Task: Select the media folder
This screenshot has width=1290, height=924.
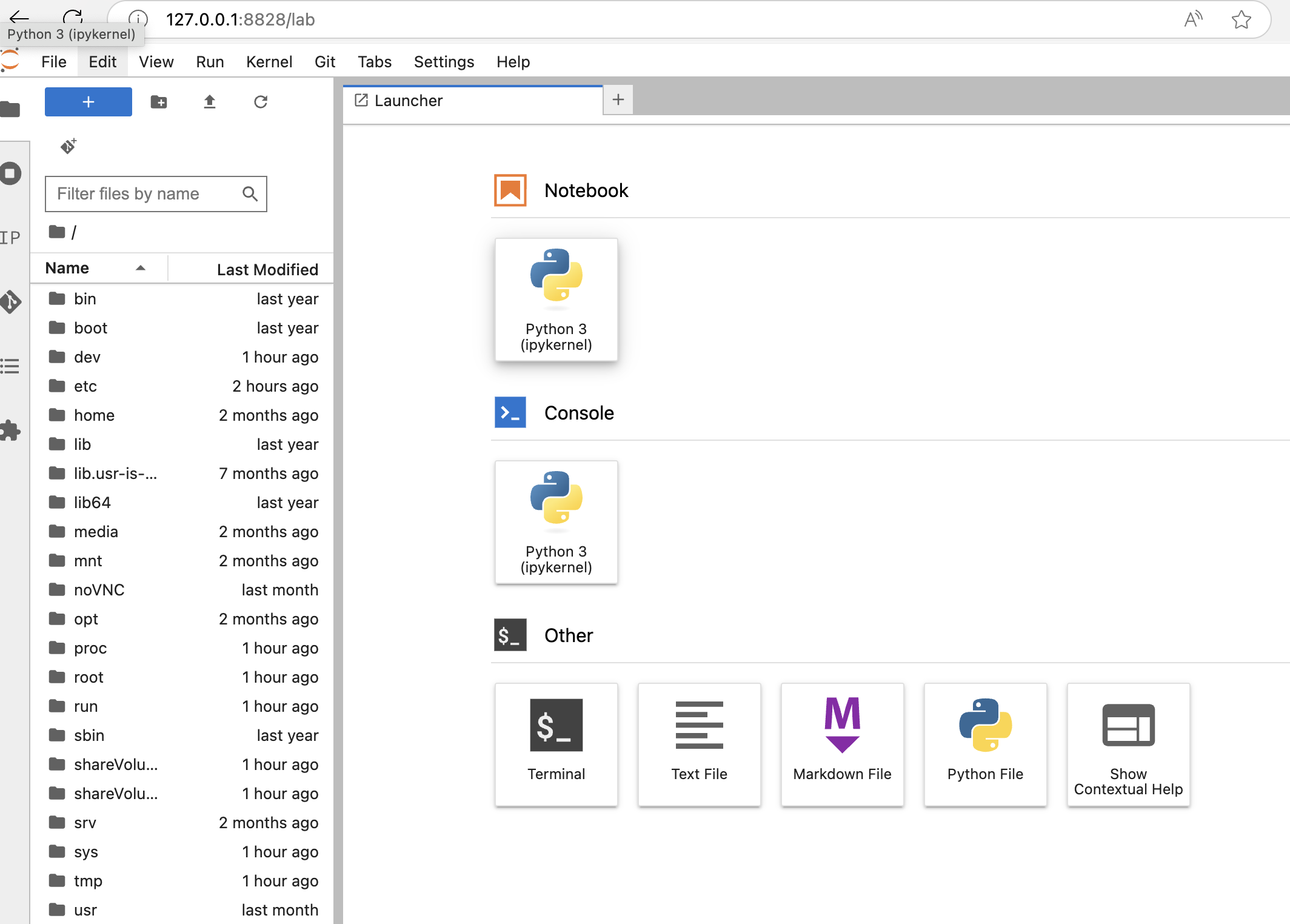Action: [182, 532]
